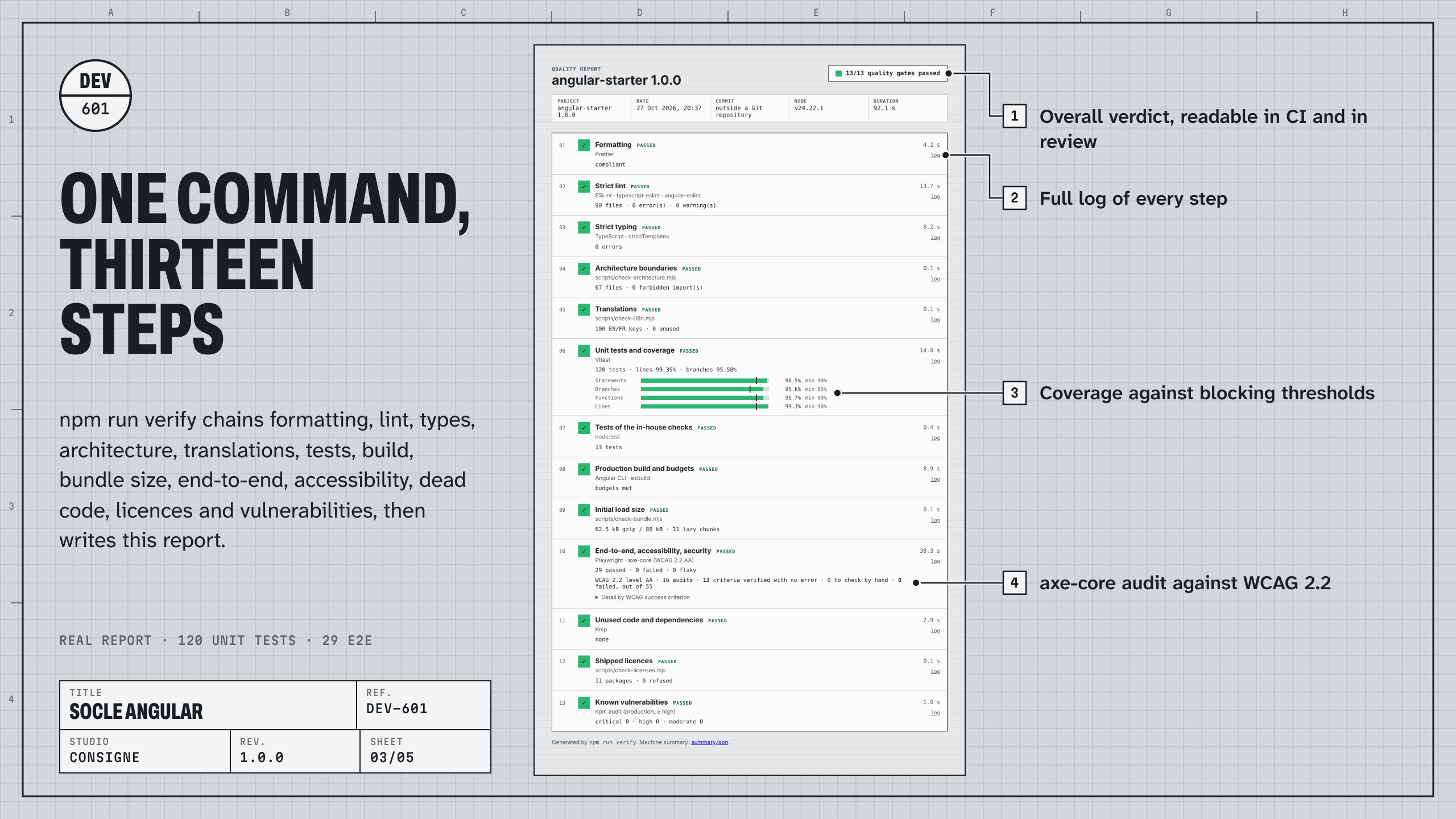Open the log link for Unit tests and coverage
This screenshot has height=819, width=1456.
[x=935, y=361]
